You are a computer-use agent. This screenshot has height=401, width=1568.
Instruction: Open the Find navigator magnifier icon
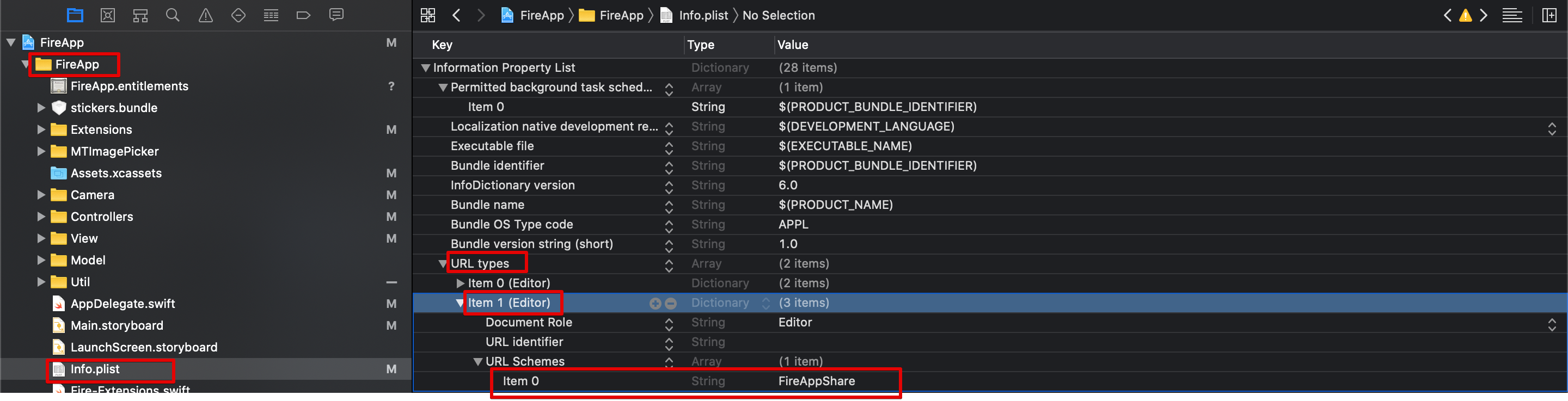(173, 15)
